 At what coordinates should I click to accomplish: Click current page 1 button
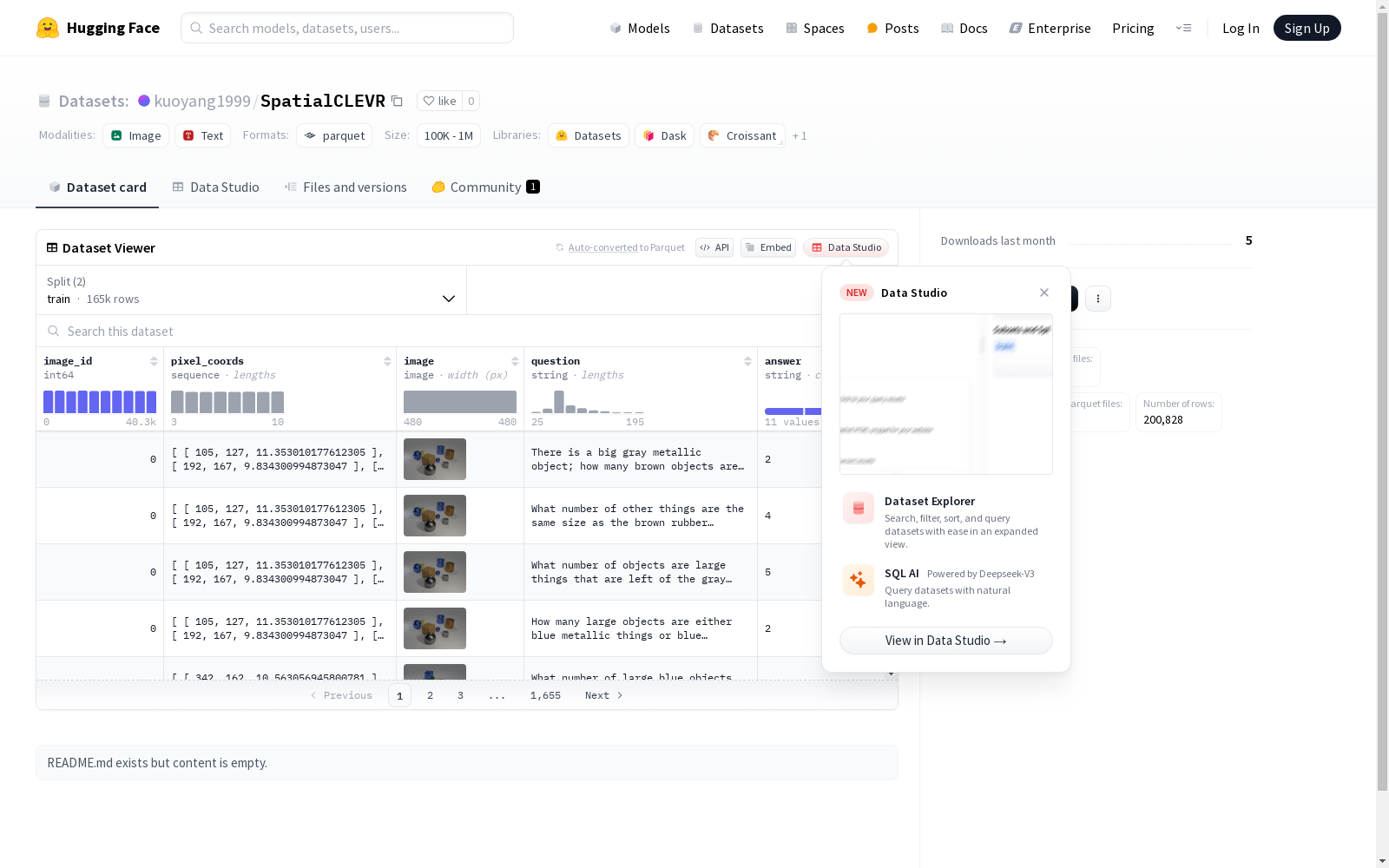pyautogui.click(x=399, y=695)
